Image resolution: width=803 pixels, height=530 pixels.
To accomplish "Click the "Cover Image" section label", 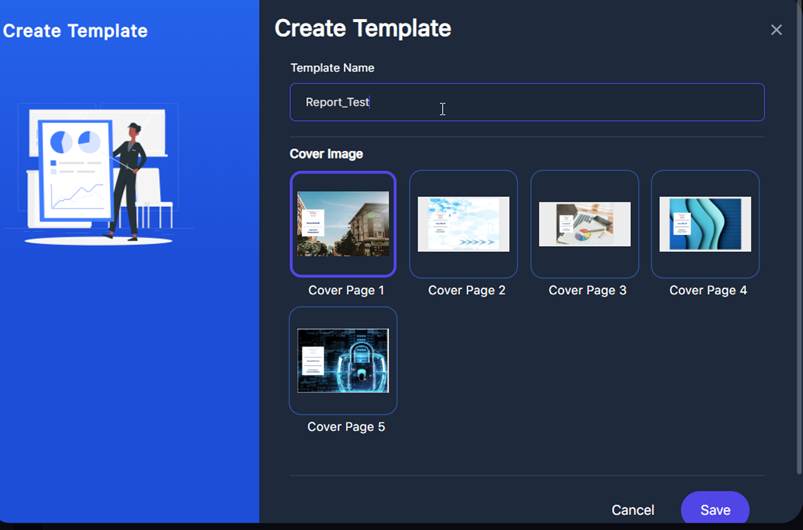I will click(x=326, y=154).
